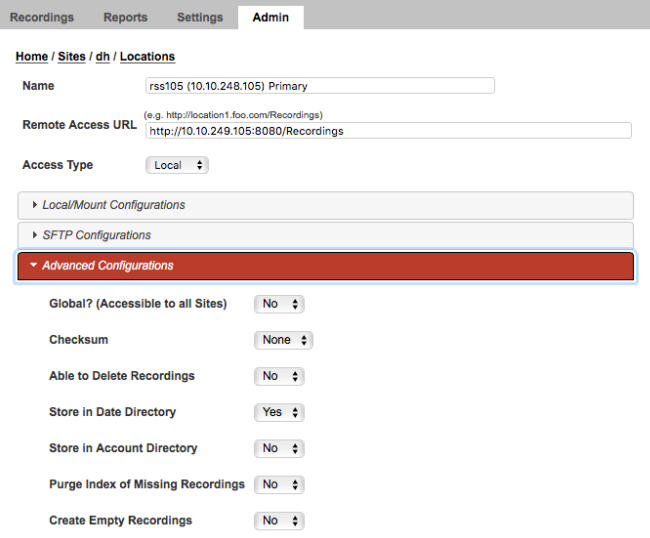The width and height of the screenshot is (650, 538).
Task: Go to Home breadcrumb link
Action: point(32,57)
